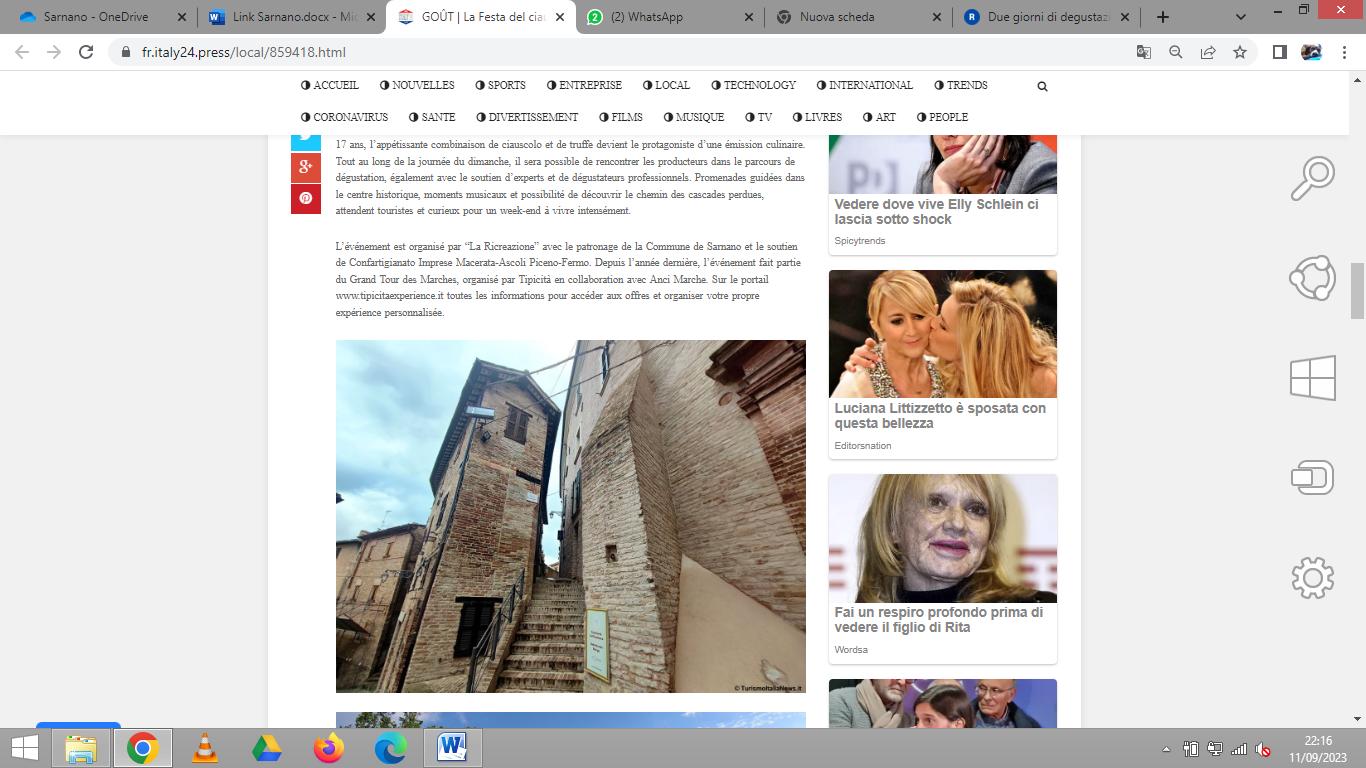The height and width of the screenshot is (768, 1366).
Task: Open Chrome side panel
Action: (x=1279, y=52)
